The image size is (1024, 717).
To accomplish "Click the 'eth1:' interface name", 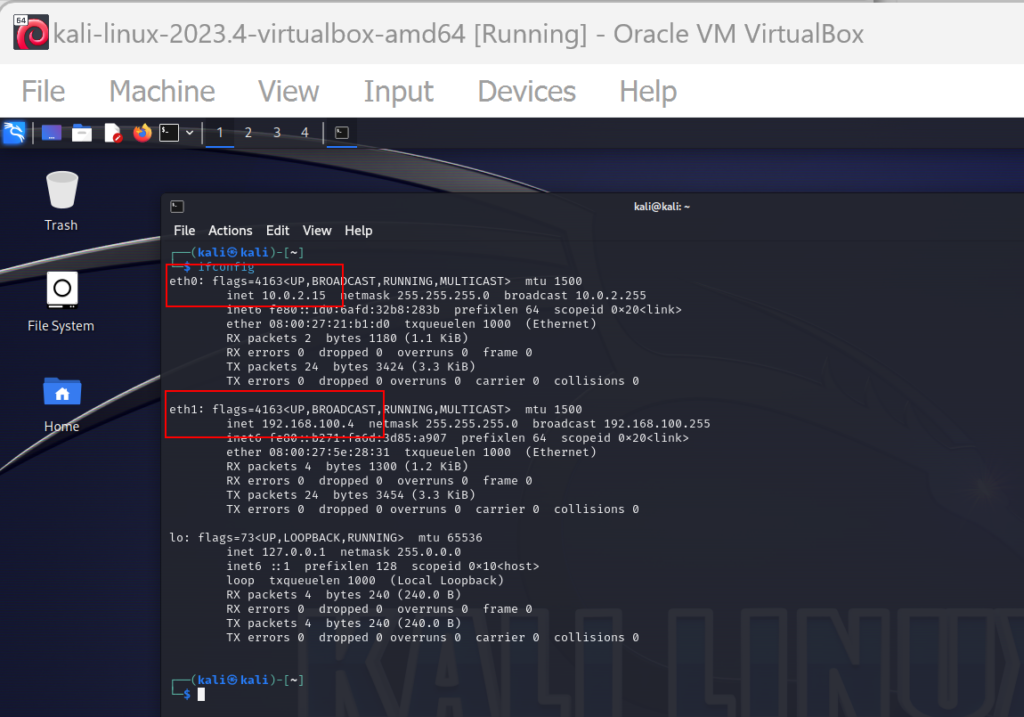I will [x=187, y=409].
